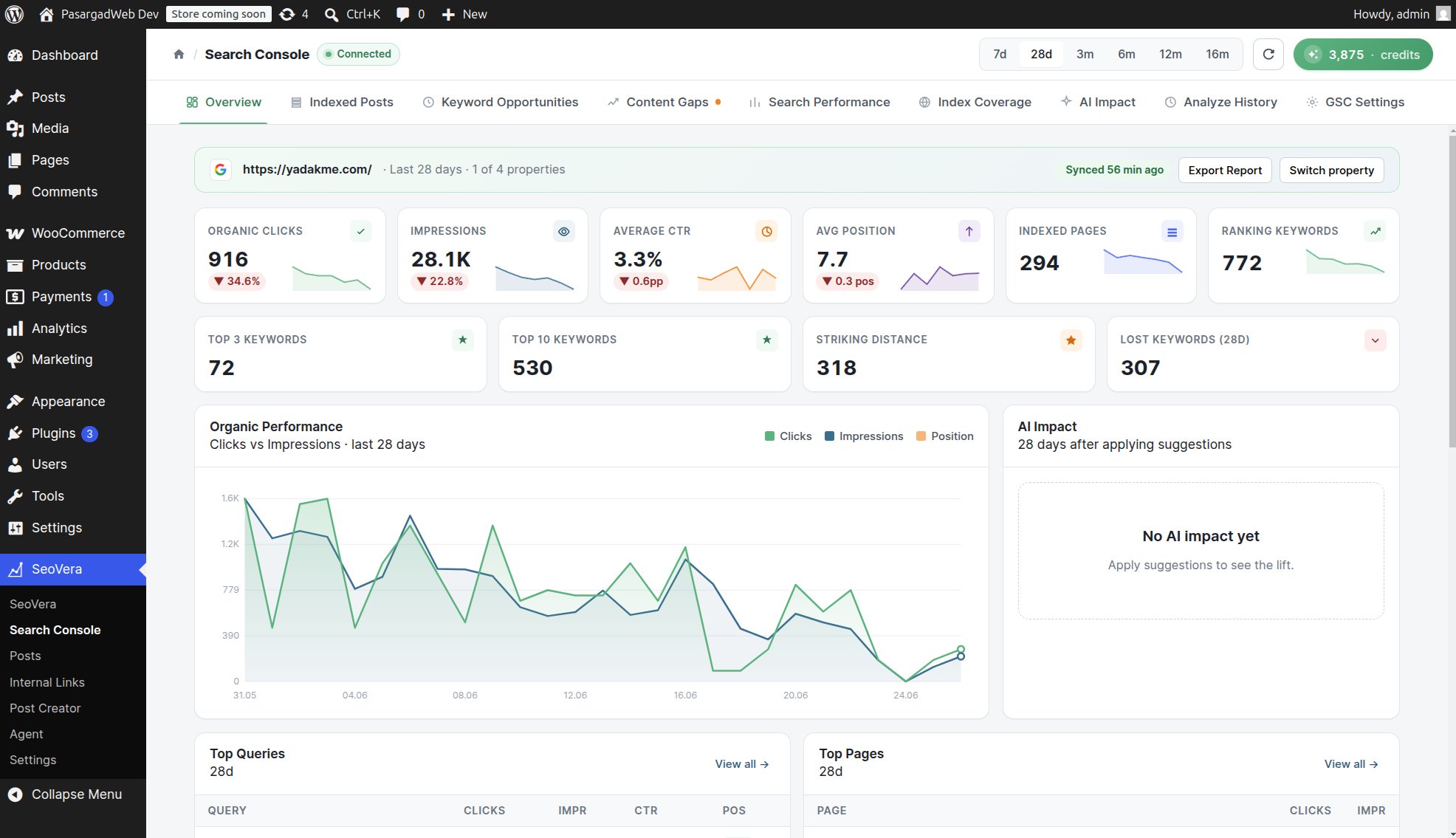Select the 16m time range
The image size is (1456, 838).
[x=1217, y=54]
